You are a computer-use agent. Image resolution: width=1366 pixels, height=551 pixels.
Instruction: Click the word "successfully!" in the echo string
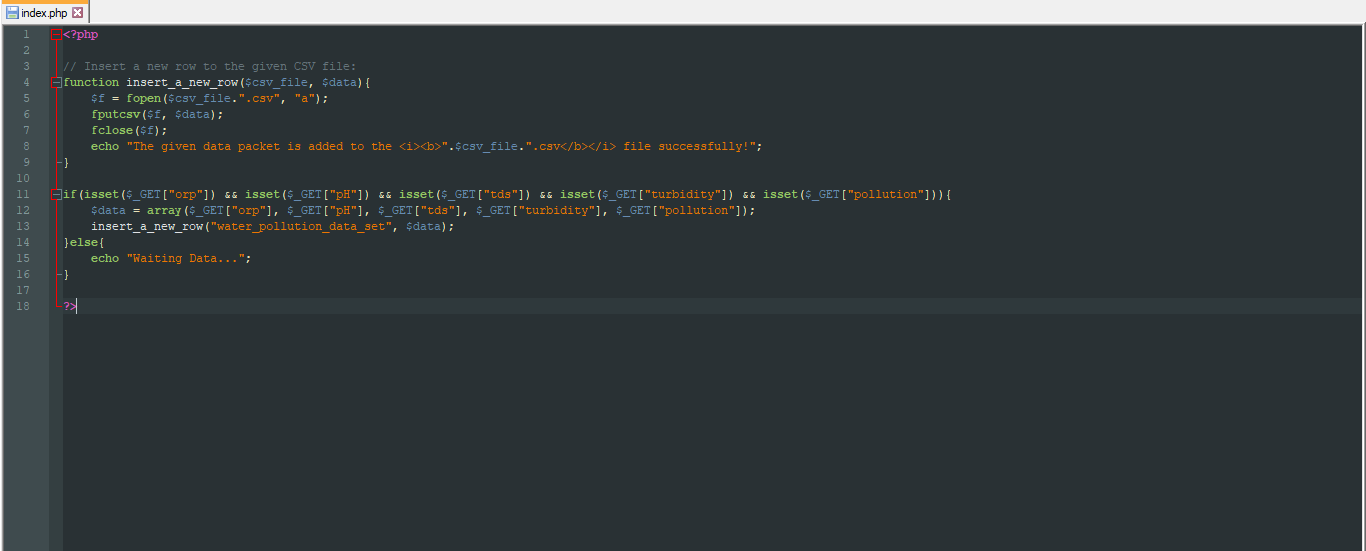pyautogui.click(x=712, y=146)
